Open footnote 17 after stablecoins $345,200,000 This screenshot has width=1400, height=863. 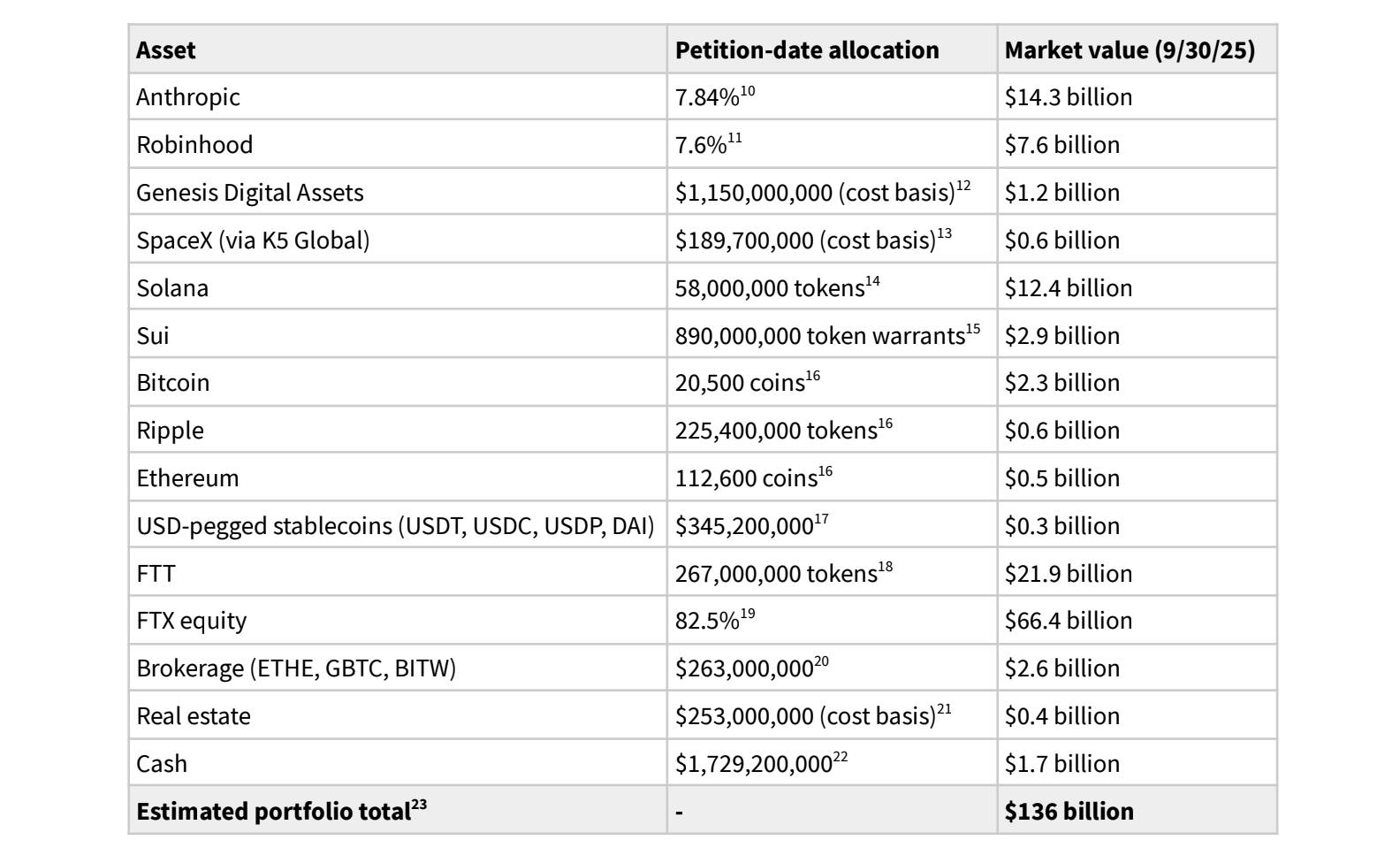pos(821,520)
